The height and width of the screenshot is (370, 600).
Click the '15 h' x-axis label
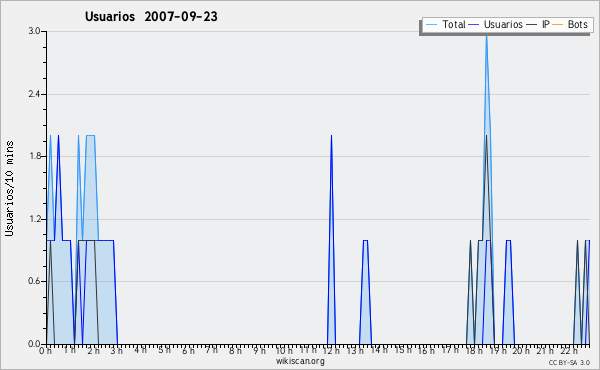[x=403, y=350]
